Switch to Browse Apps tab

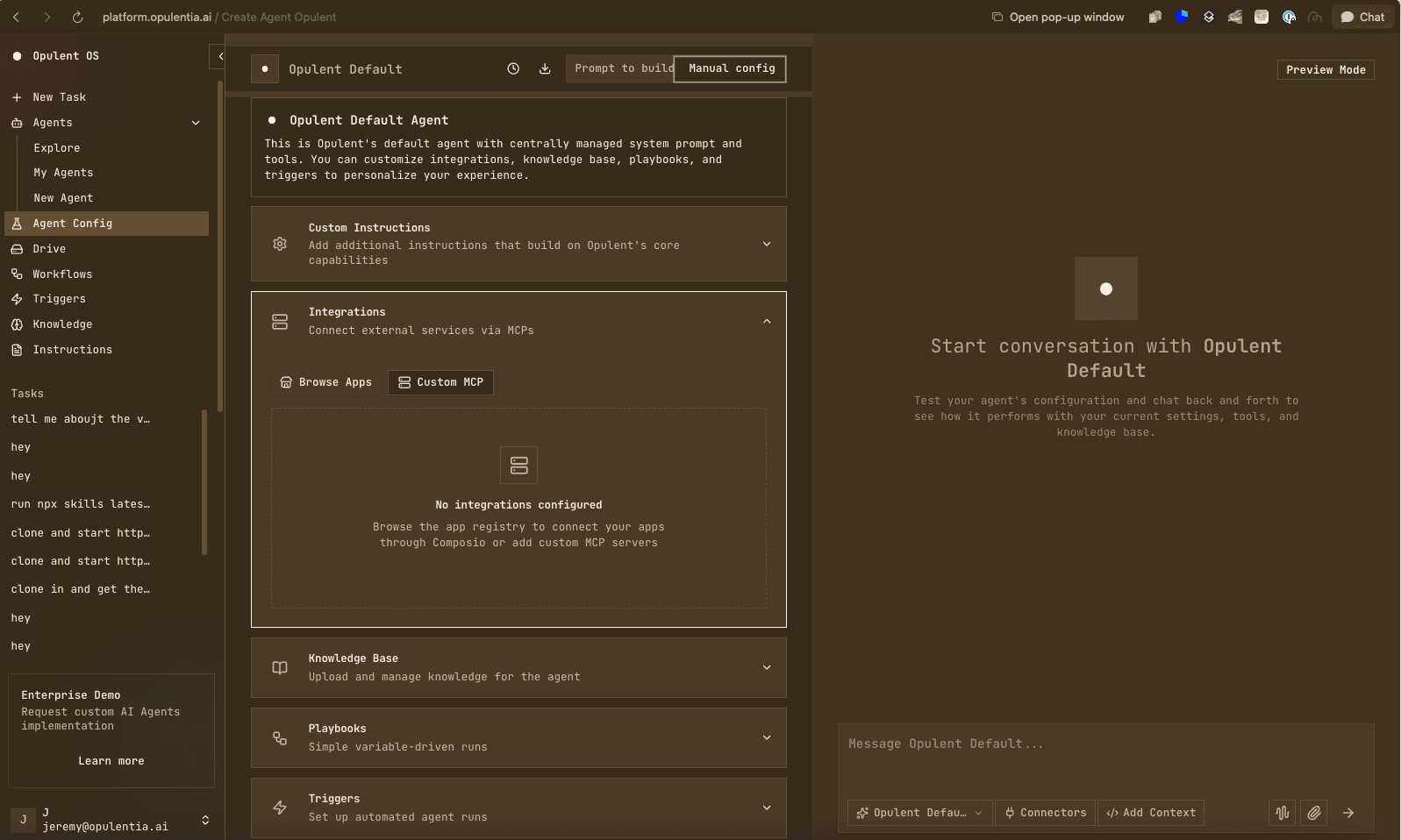point(326,382)
